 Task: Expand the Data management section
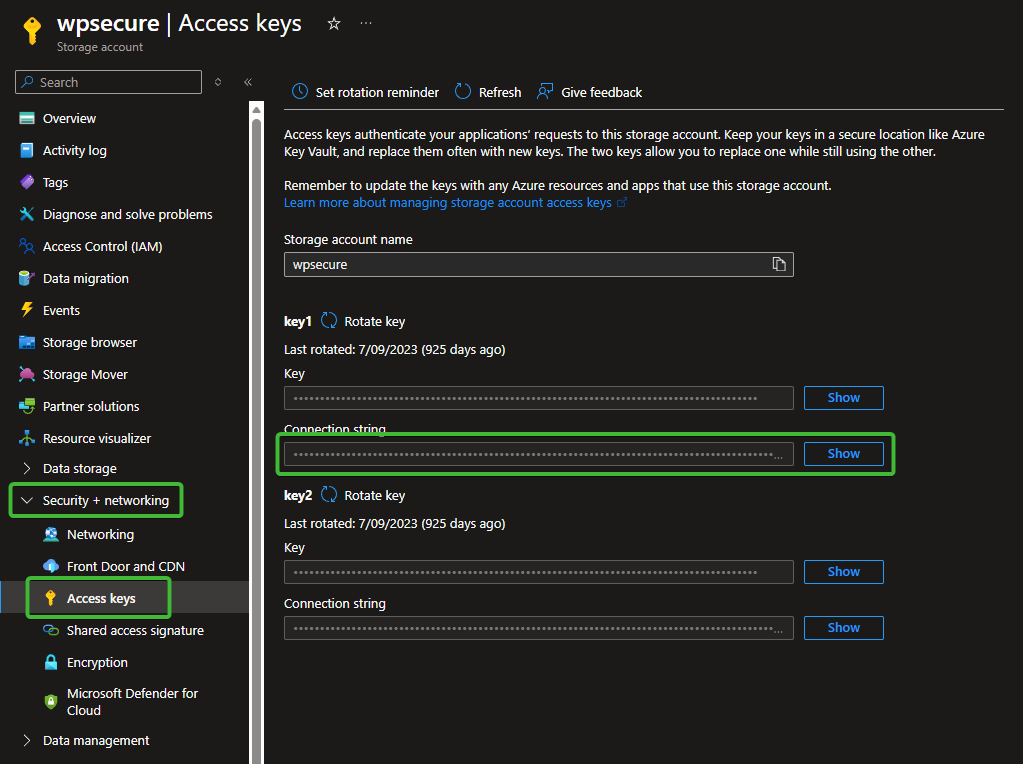click(x=96, y=740)
